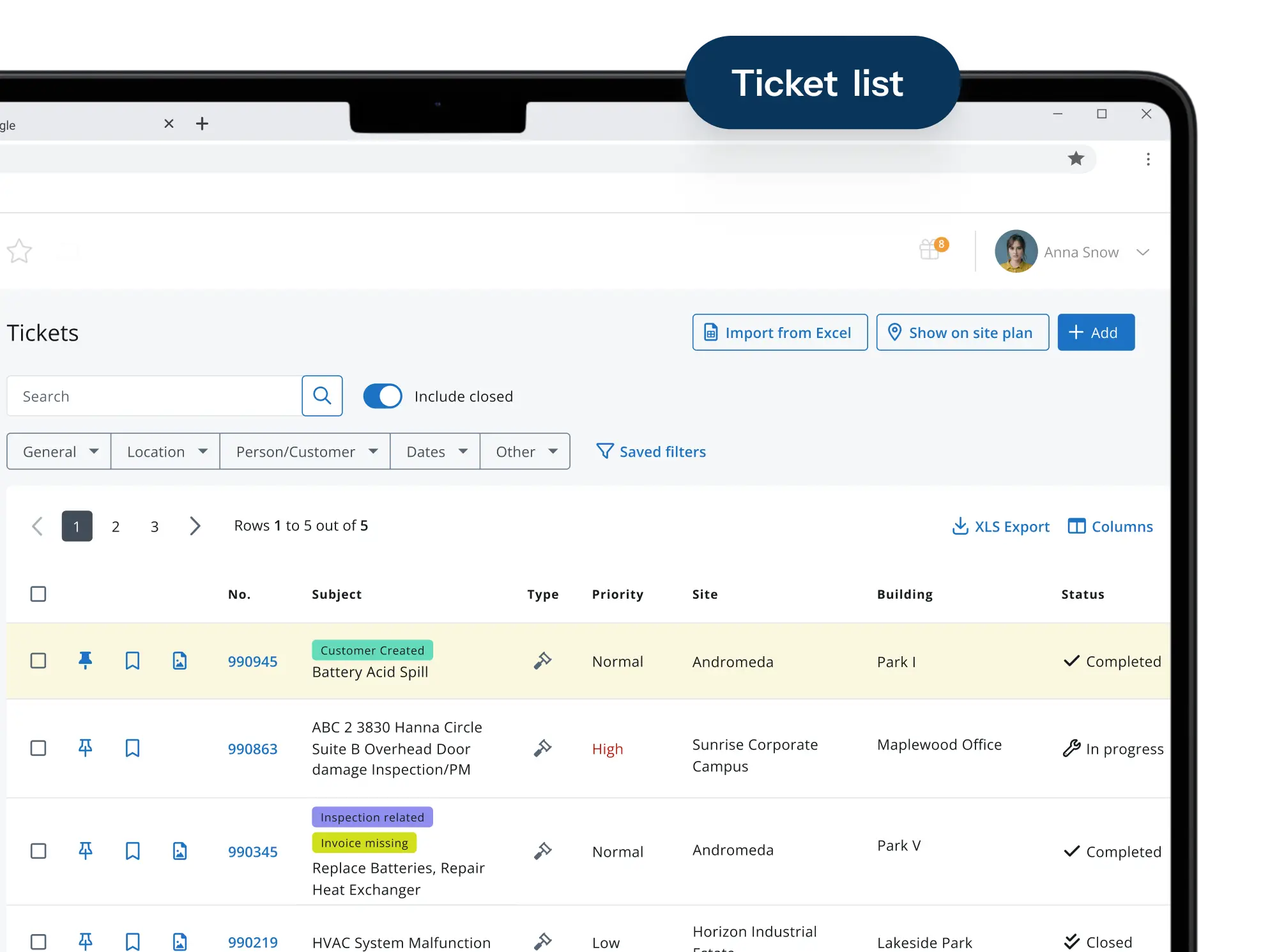Viewport: 1270px width, 952px height.
Task: Open the browser three-dot menu
Action: [1148, 159]
